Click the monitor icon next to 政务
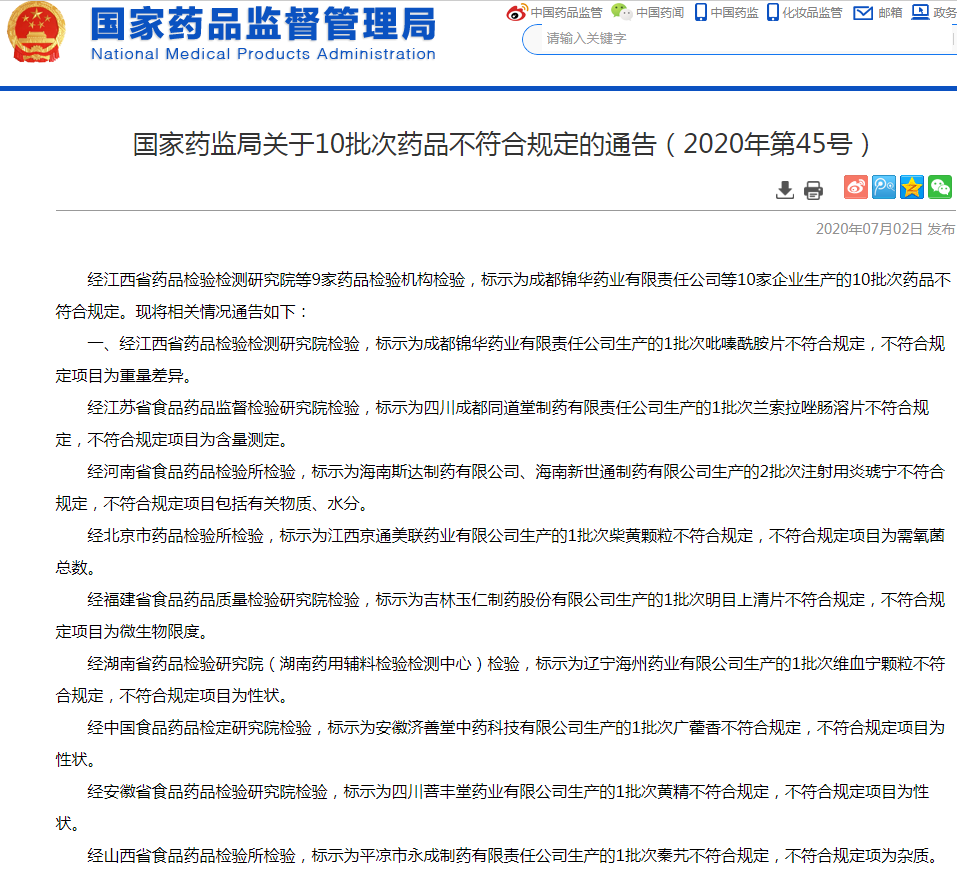 tap(920, 12)
